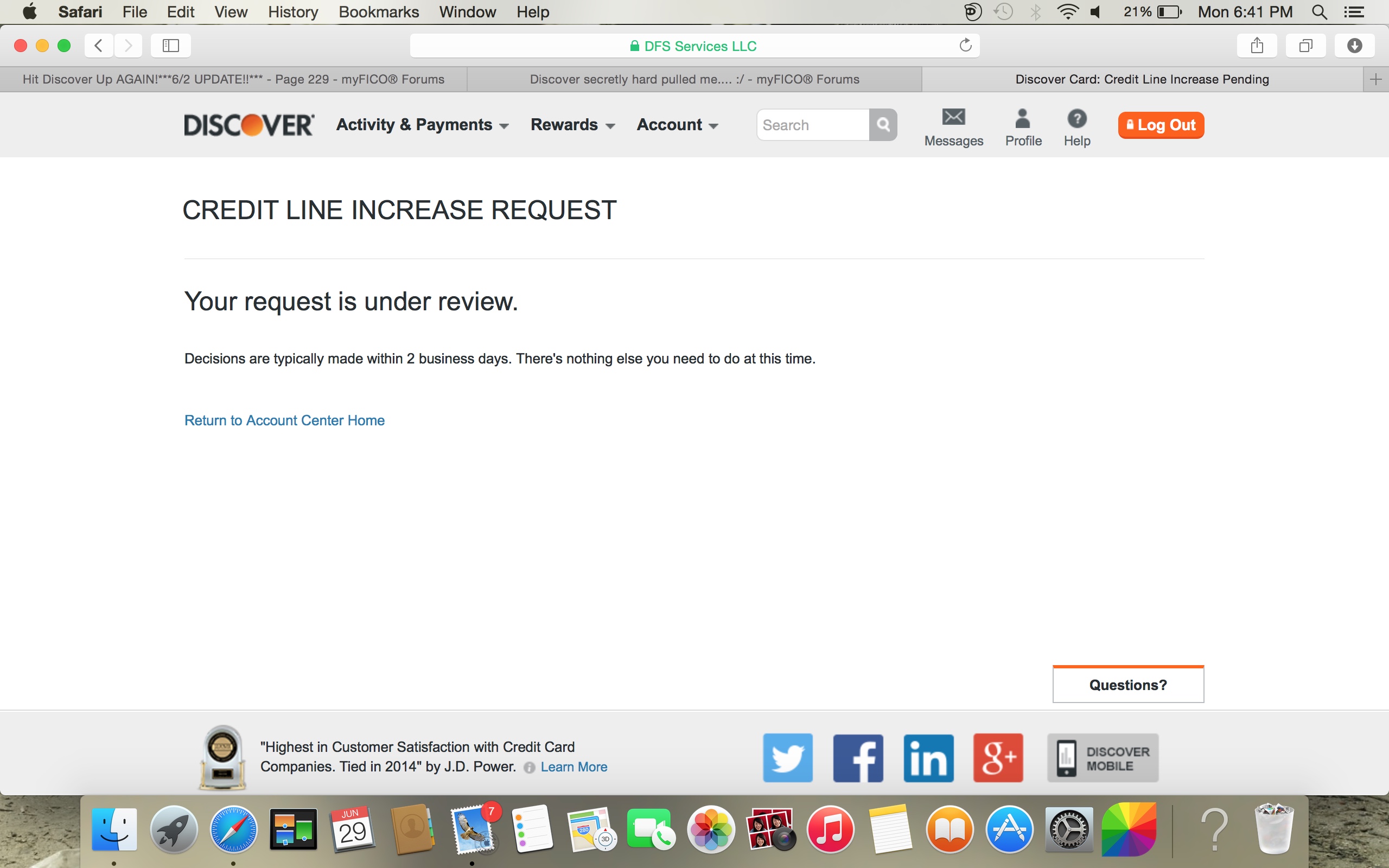Open the Questions? panel
The height and width of the screenshot is (868, 1389).
(x=1128, y=685)
